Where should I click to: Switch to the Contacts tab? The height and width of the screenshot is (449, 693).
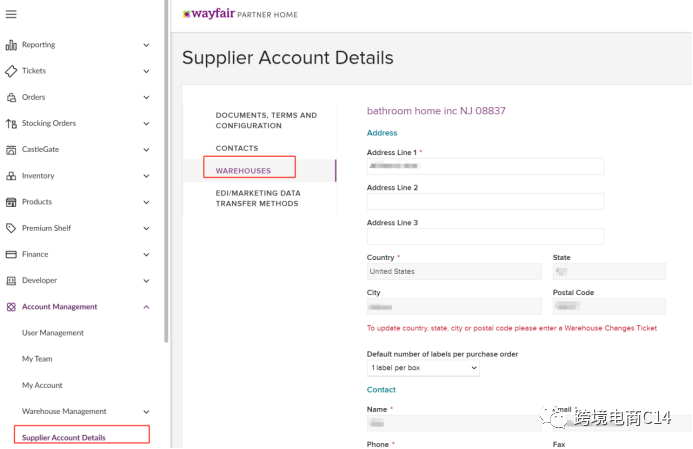(x=237, y=148)
